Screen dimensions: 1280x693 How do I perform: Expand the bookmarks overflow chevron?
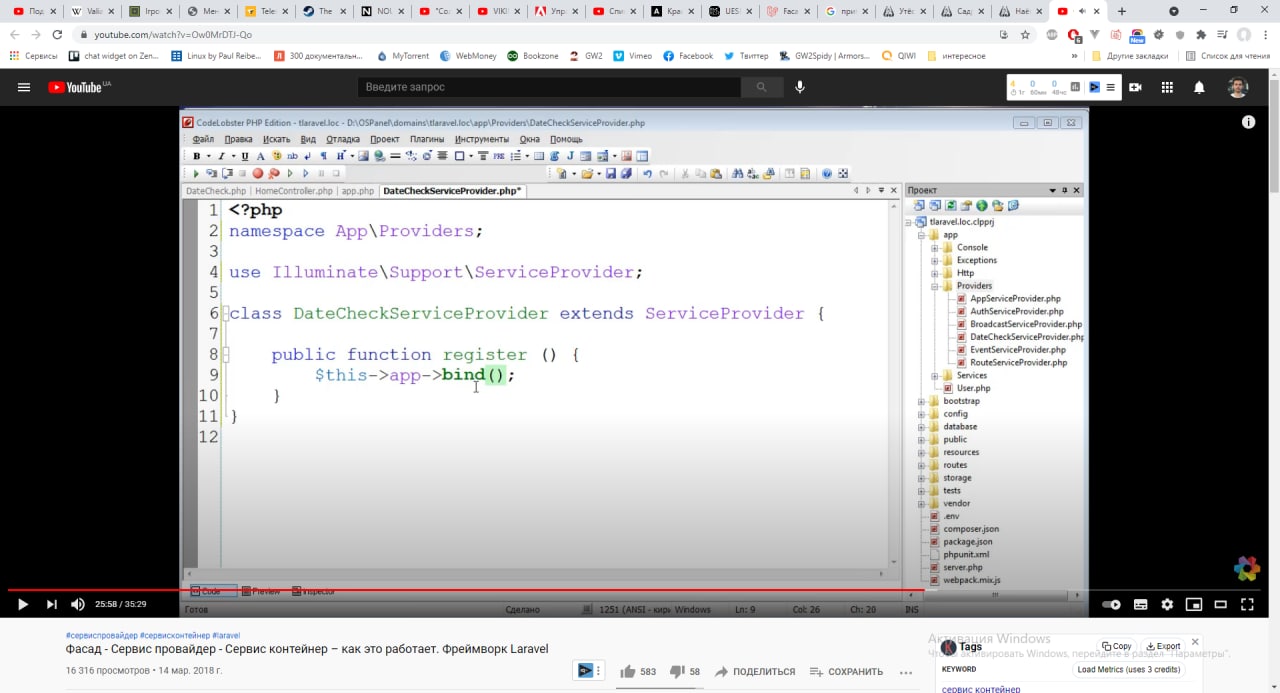1075,56
